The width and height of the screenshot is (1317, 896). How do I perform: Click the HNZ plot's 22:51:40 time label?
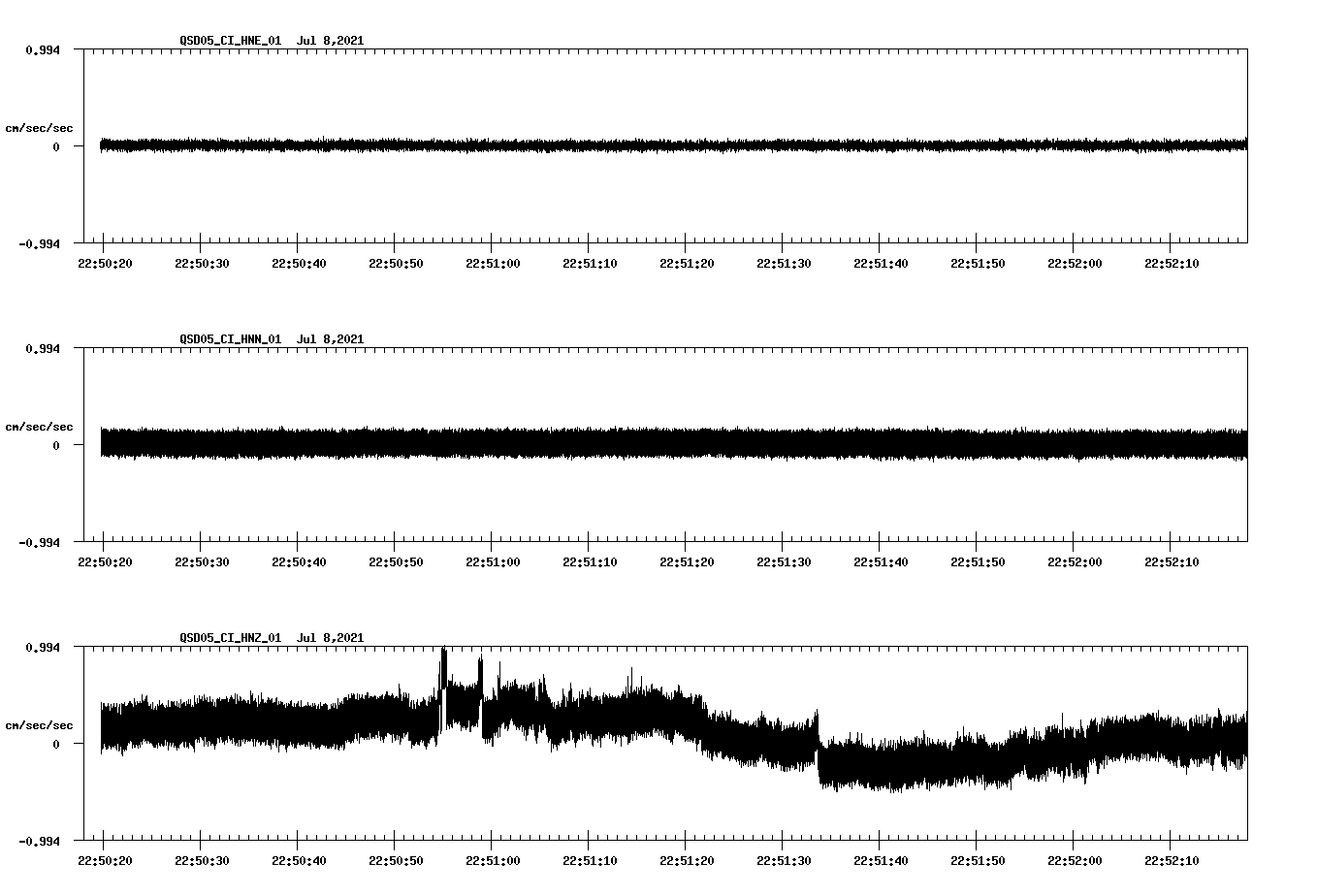(880, 861)
